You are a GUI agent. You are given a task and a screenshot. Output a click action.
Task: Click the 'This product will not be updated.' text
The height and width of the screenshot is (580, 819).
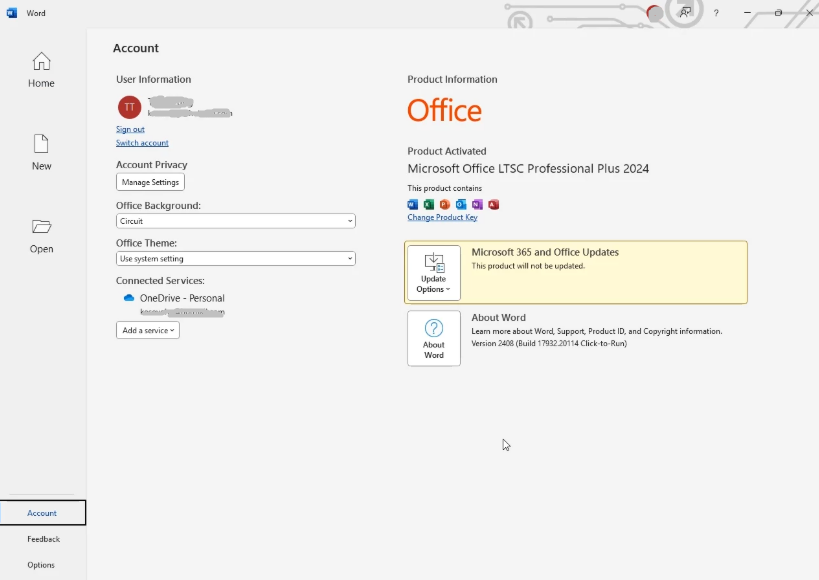pos(528,266)
